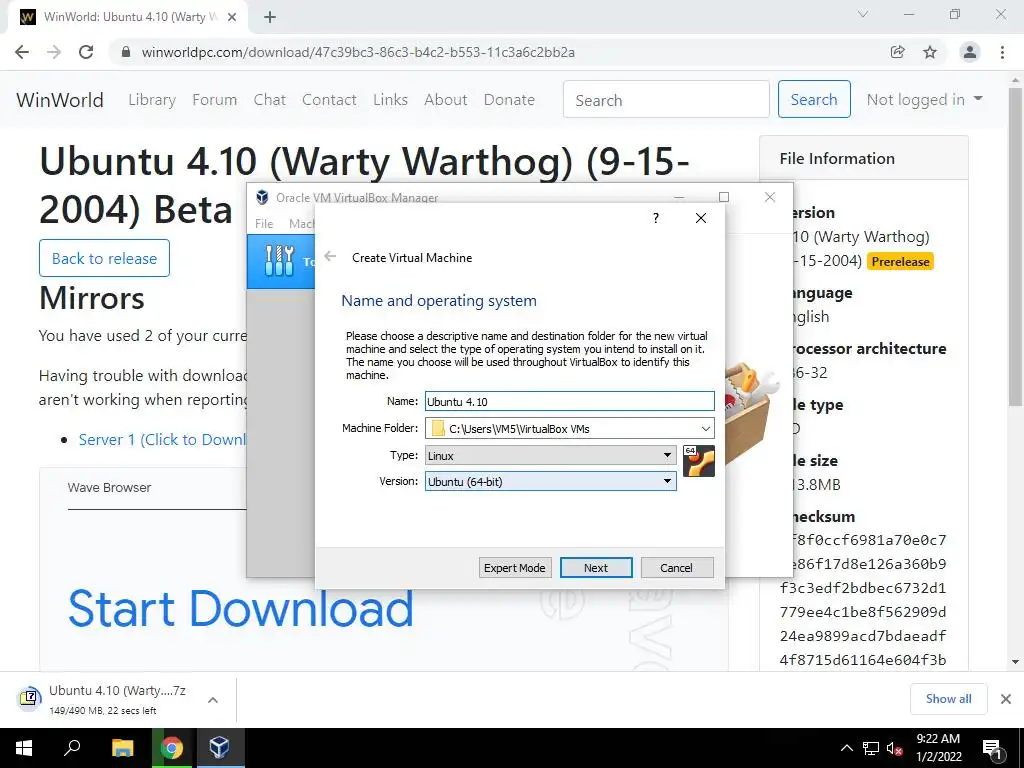Switch to VirtualBox in taskbar

coord(219,748)
